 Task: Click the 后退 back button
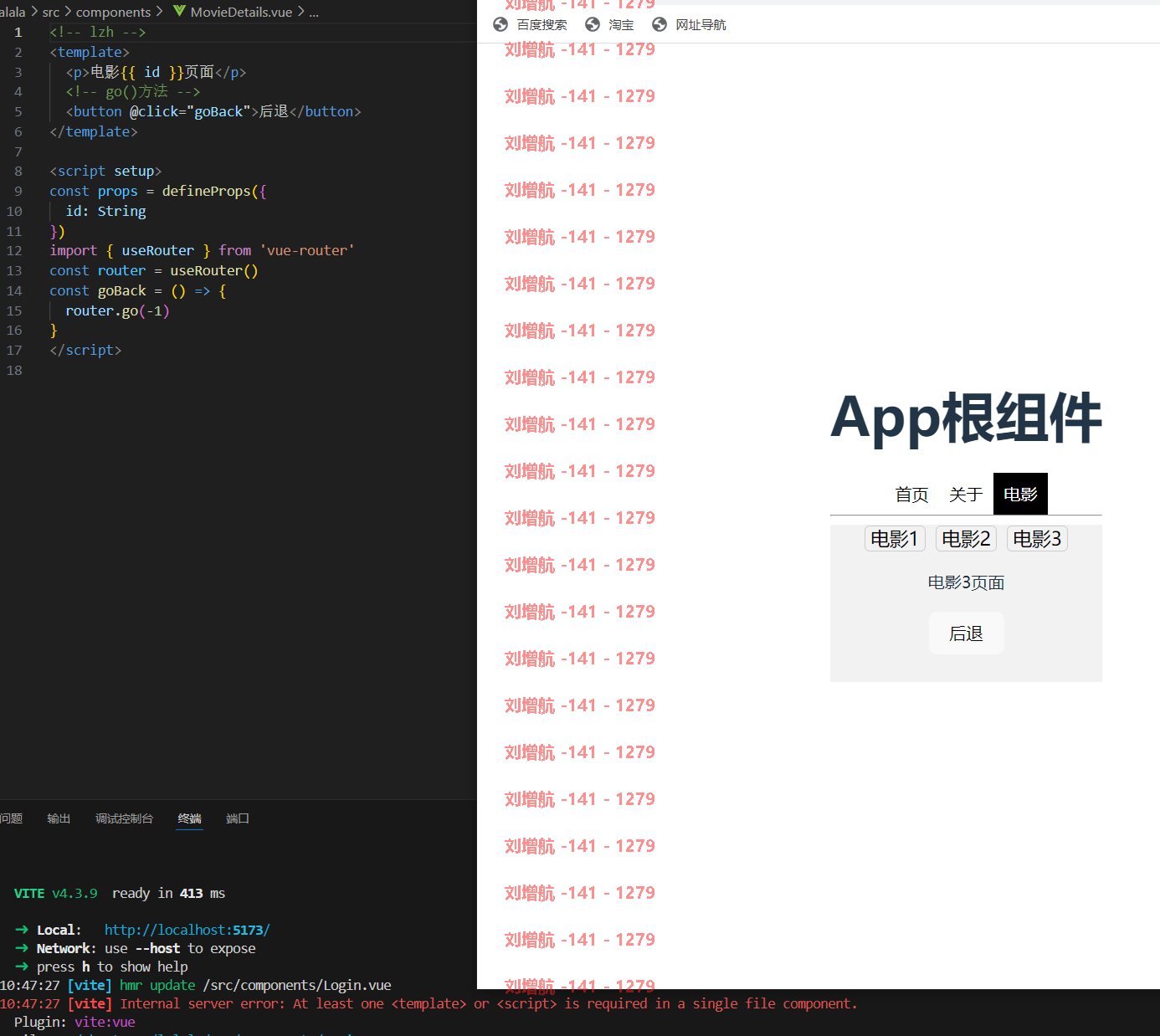(x=966, y=633)
